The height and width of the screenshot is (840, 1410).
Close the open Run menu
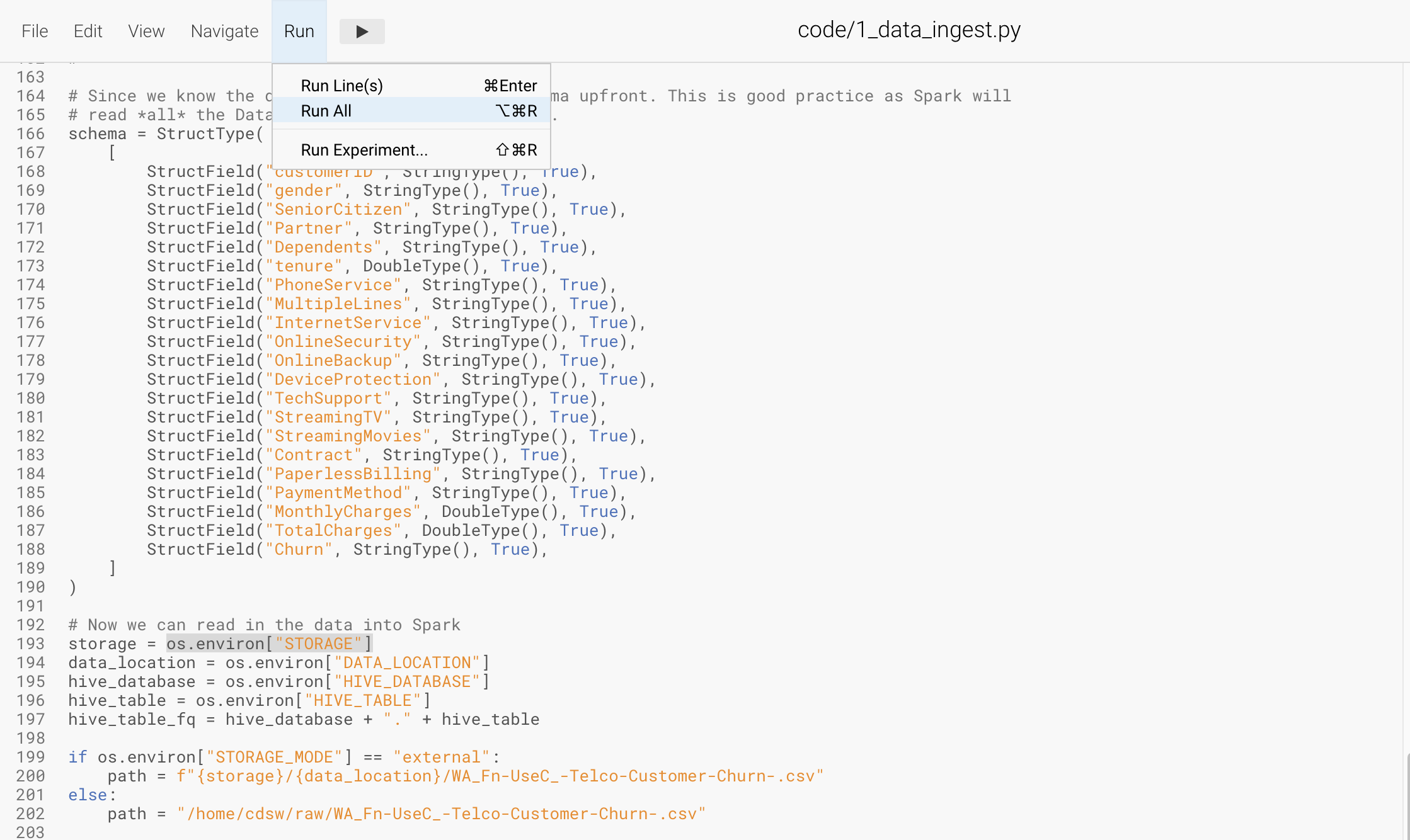(299, 31)
